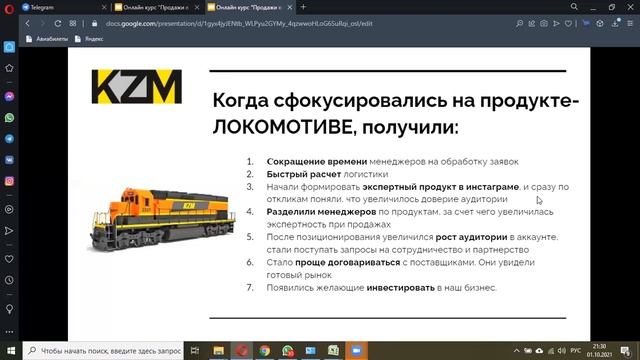Go forward to next page

pos(42,24)
